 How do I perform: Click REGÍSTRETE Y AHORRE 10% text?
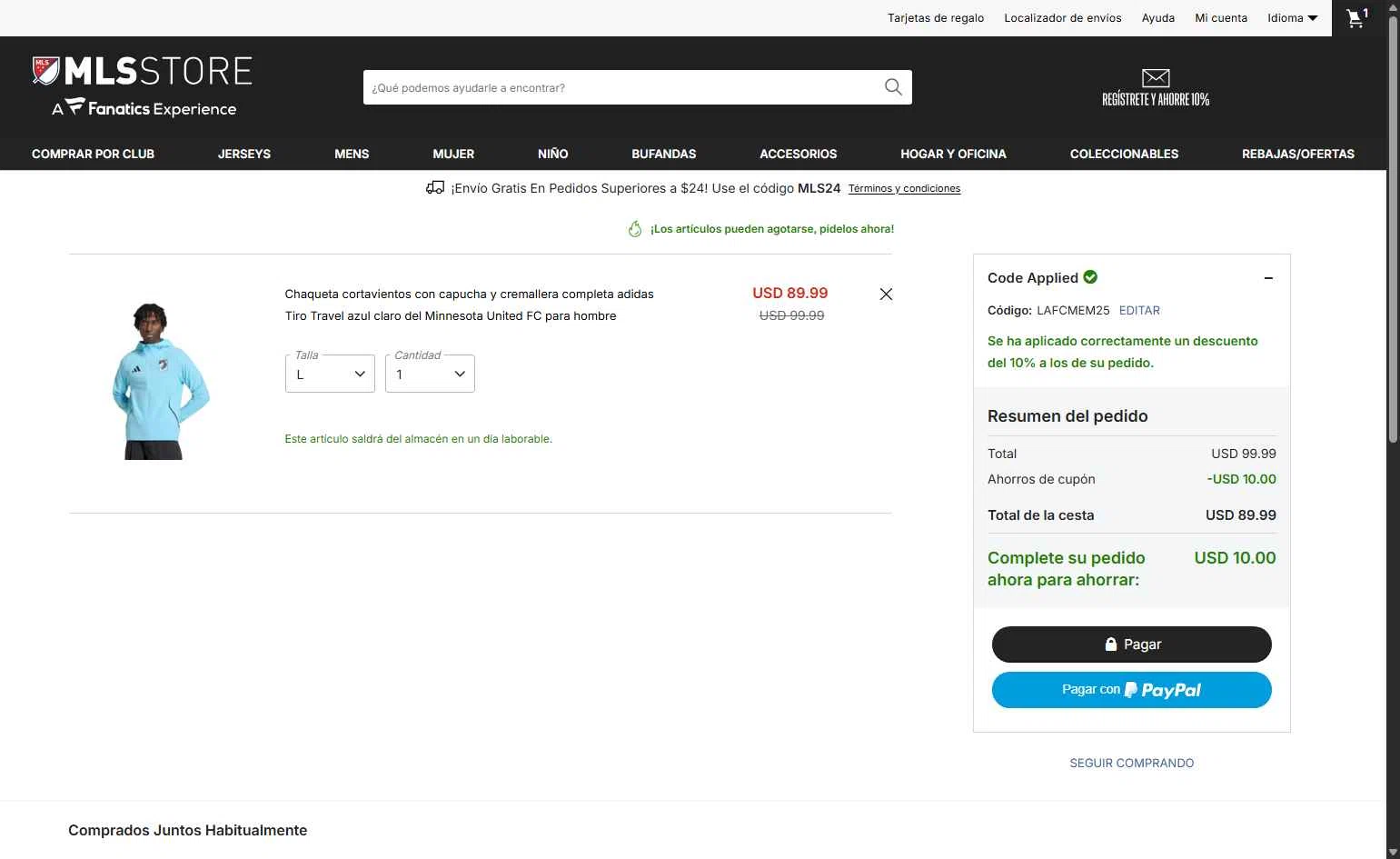point(1156,99)
